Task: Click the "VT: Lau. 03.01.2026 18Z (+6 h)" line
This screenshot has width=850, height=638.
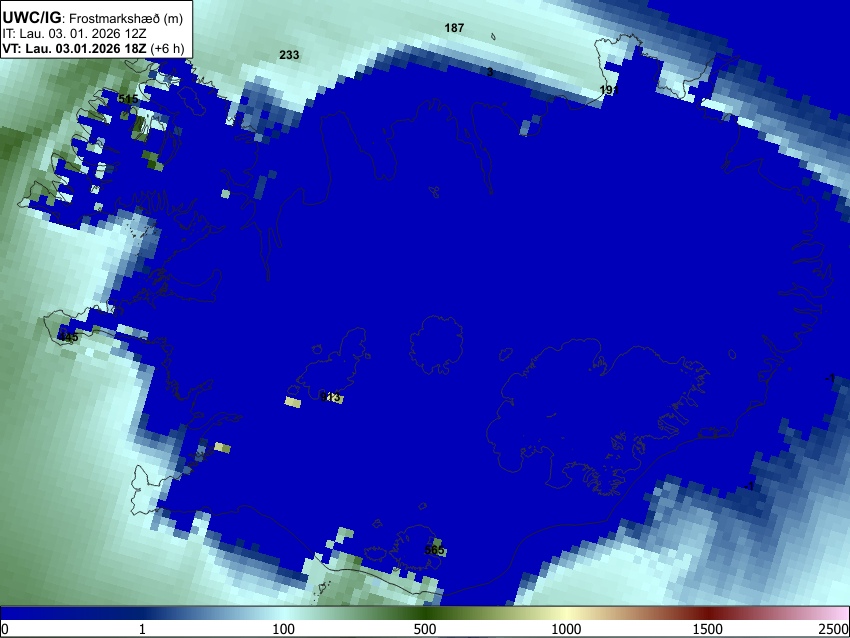Action: [x=93, y=48]
